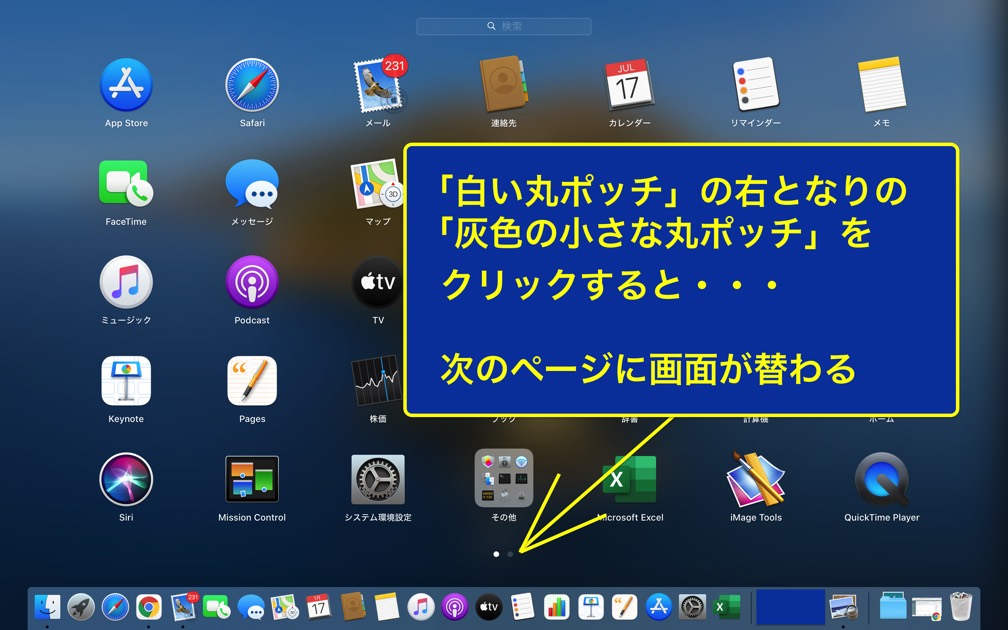Launch Siri from the Launchpad grid
Image resolution: width=1008 pixels, height=630 pixels.
pyautogui.click(x=126, y=480)
